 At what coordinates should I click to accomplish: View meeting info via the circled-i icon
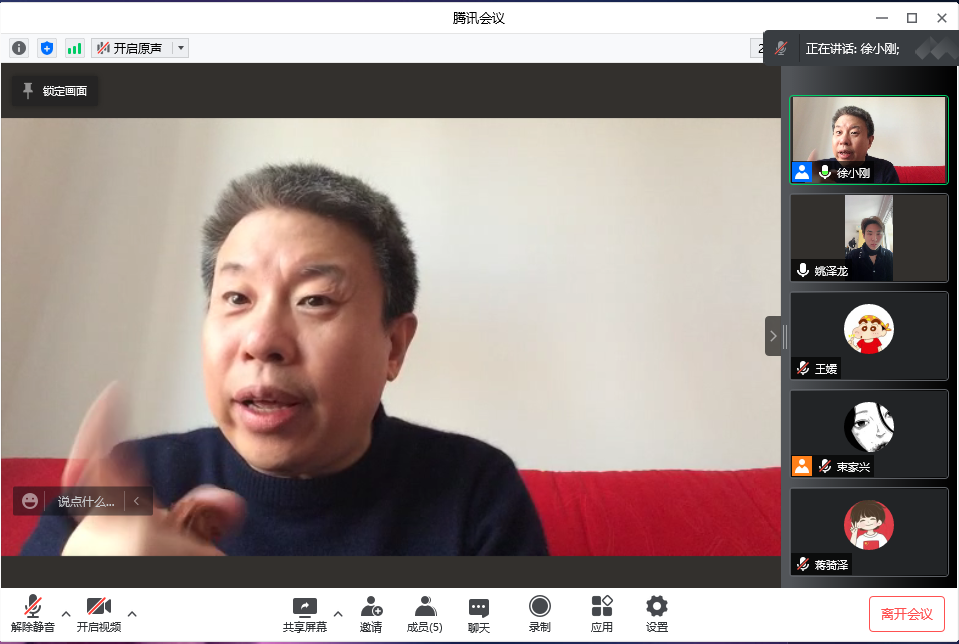tap(18, 47)
